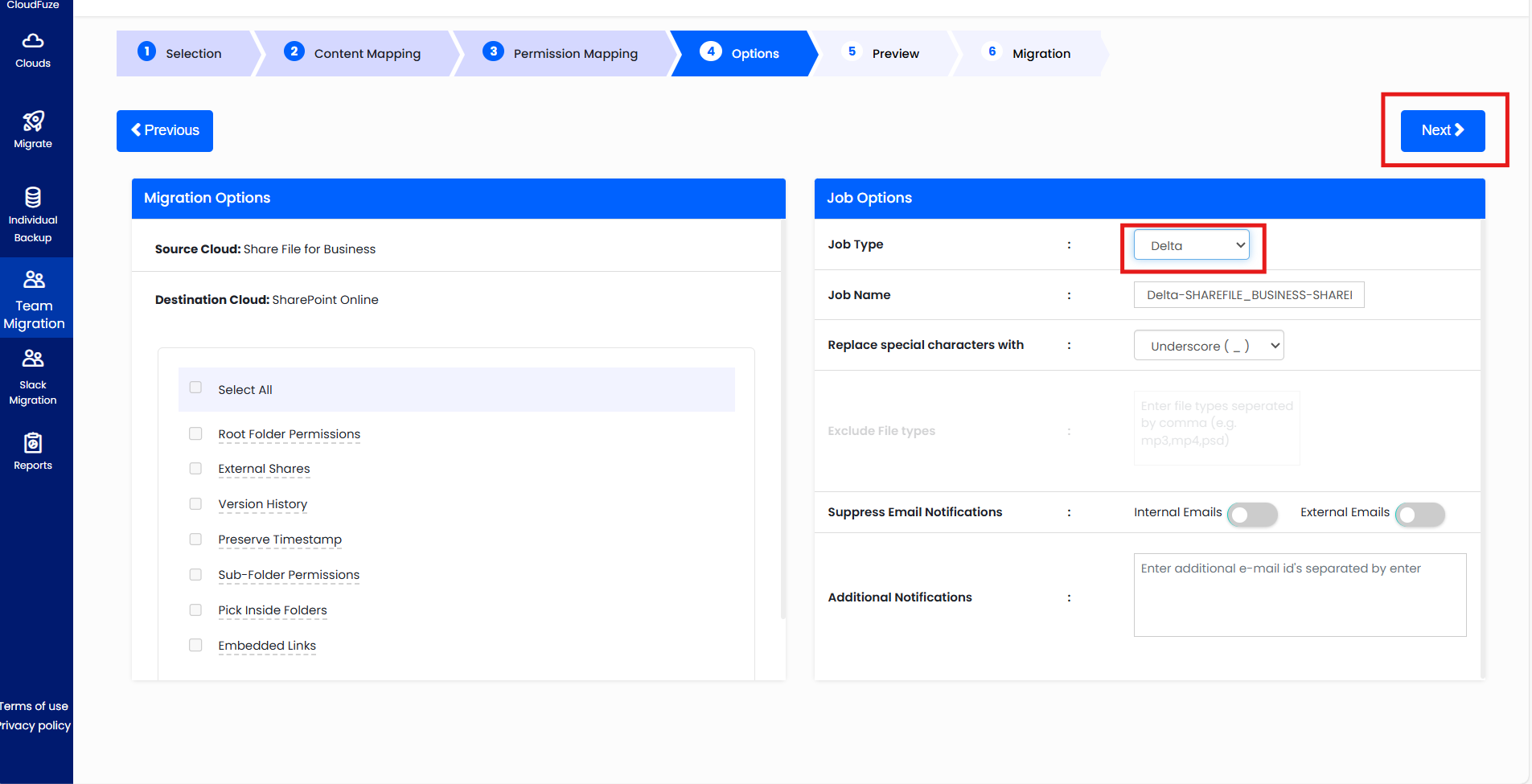Open the Reports clipboard icon
Image resolution: width=1532 pixels, height=784 pixels.
point(33,443)
